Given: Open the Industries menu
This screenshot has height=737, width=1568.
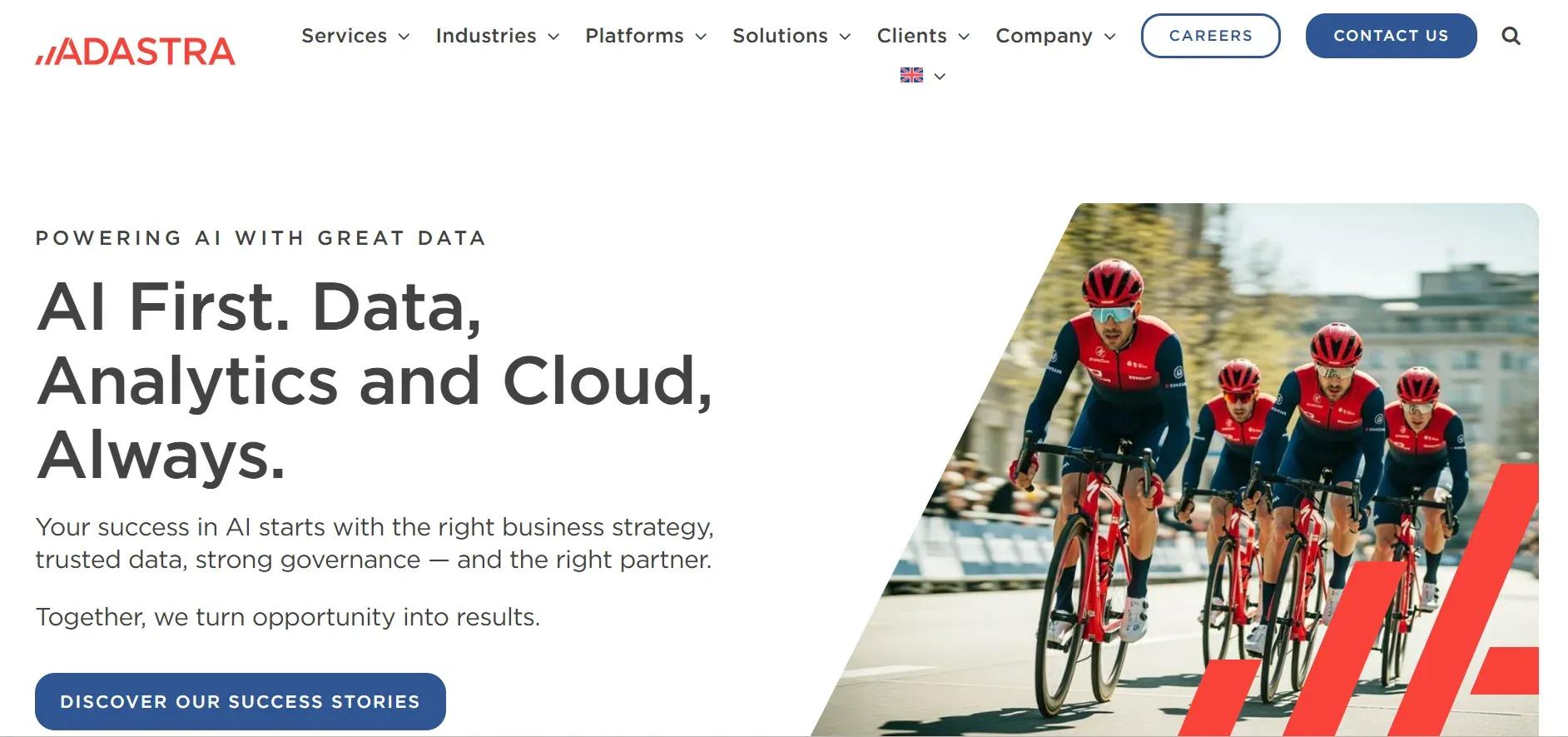Looking at the screenshot, I should point(486,36).
